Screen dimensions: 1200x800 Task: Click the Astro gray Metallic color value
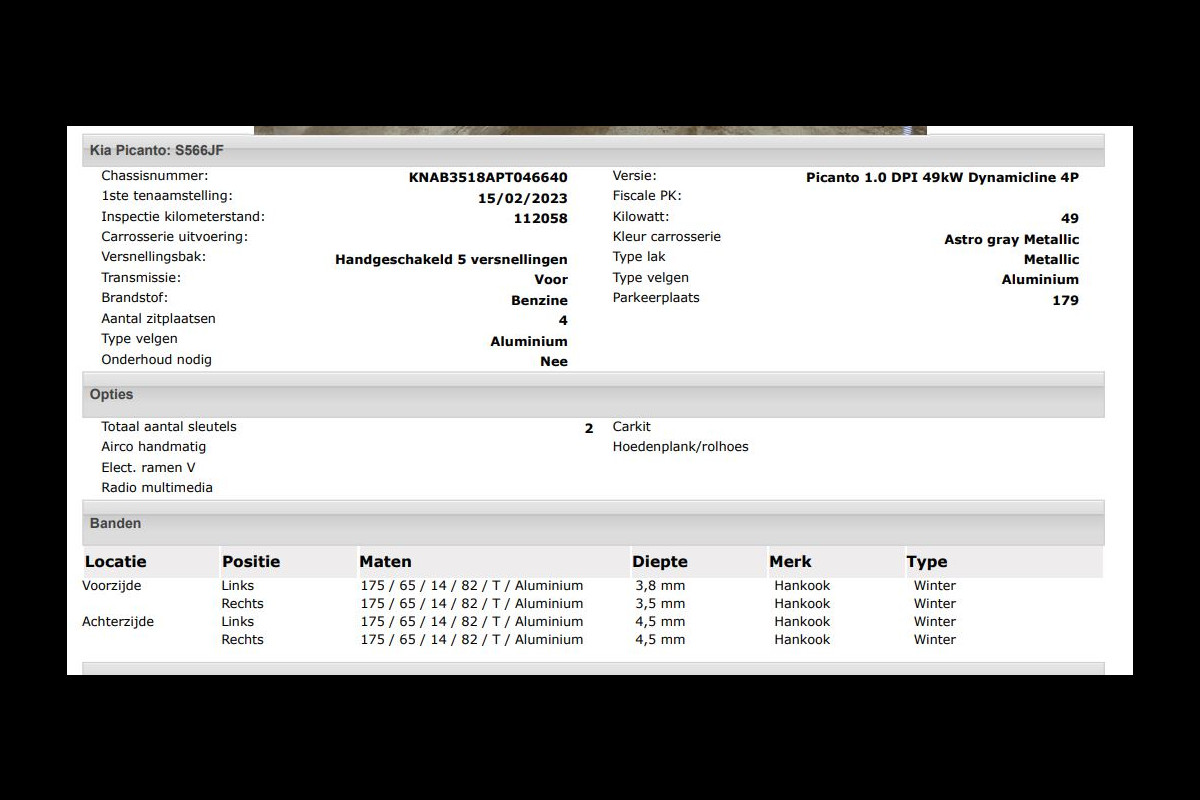pyautogui.click(x=1011, y=240)
